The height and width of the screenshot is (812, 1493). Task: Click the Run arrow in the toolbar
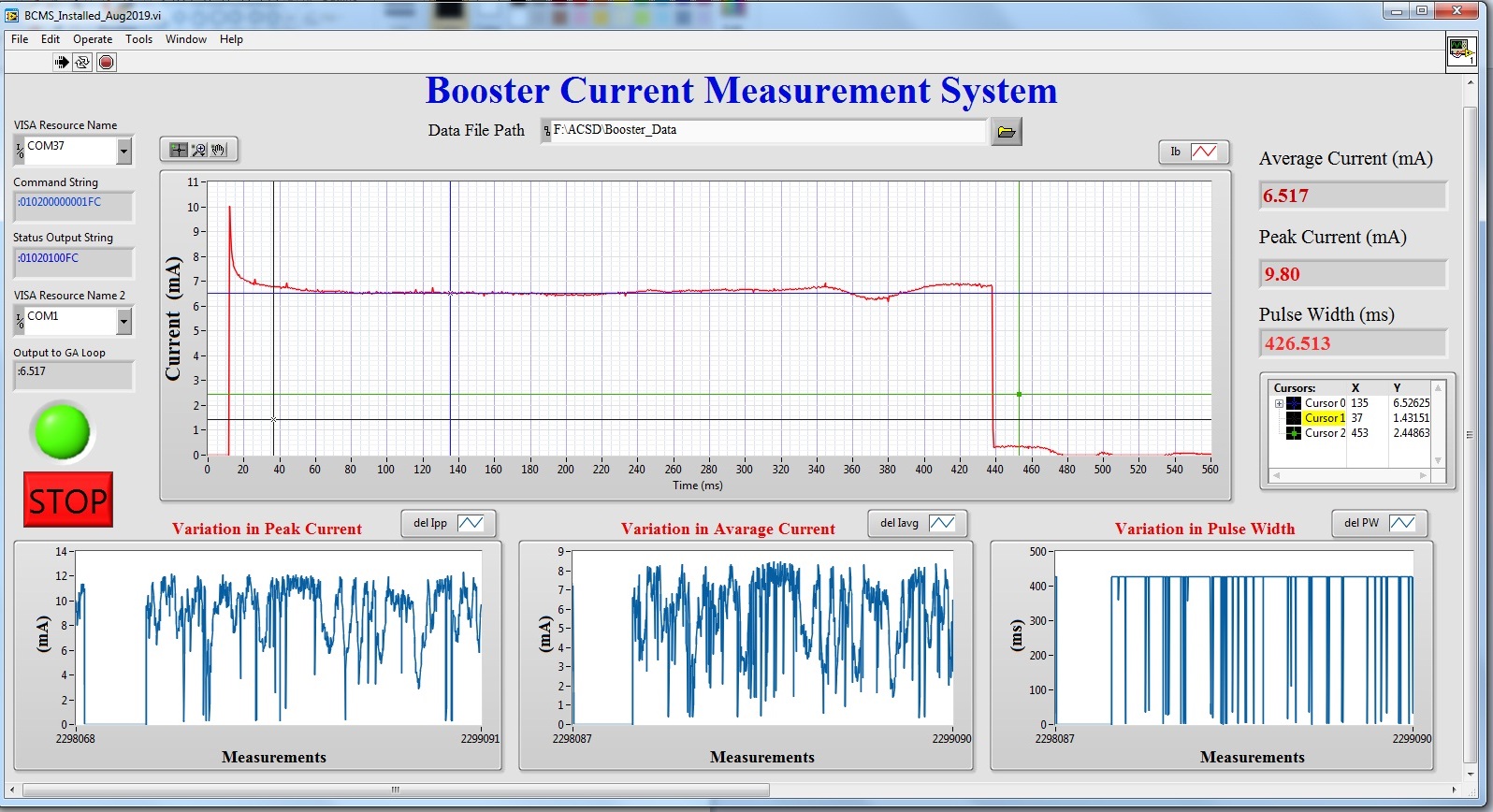pyautogui.click(x=62, y=62)
